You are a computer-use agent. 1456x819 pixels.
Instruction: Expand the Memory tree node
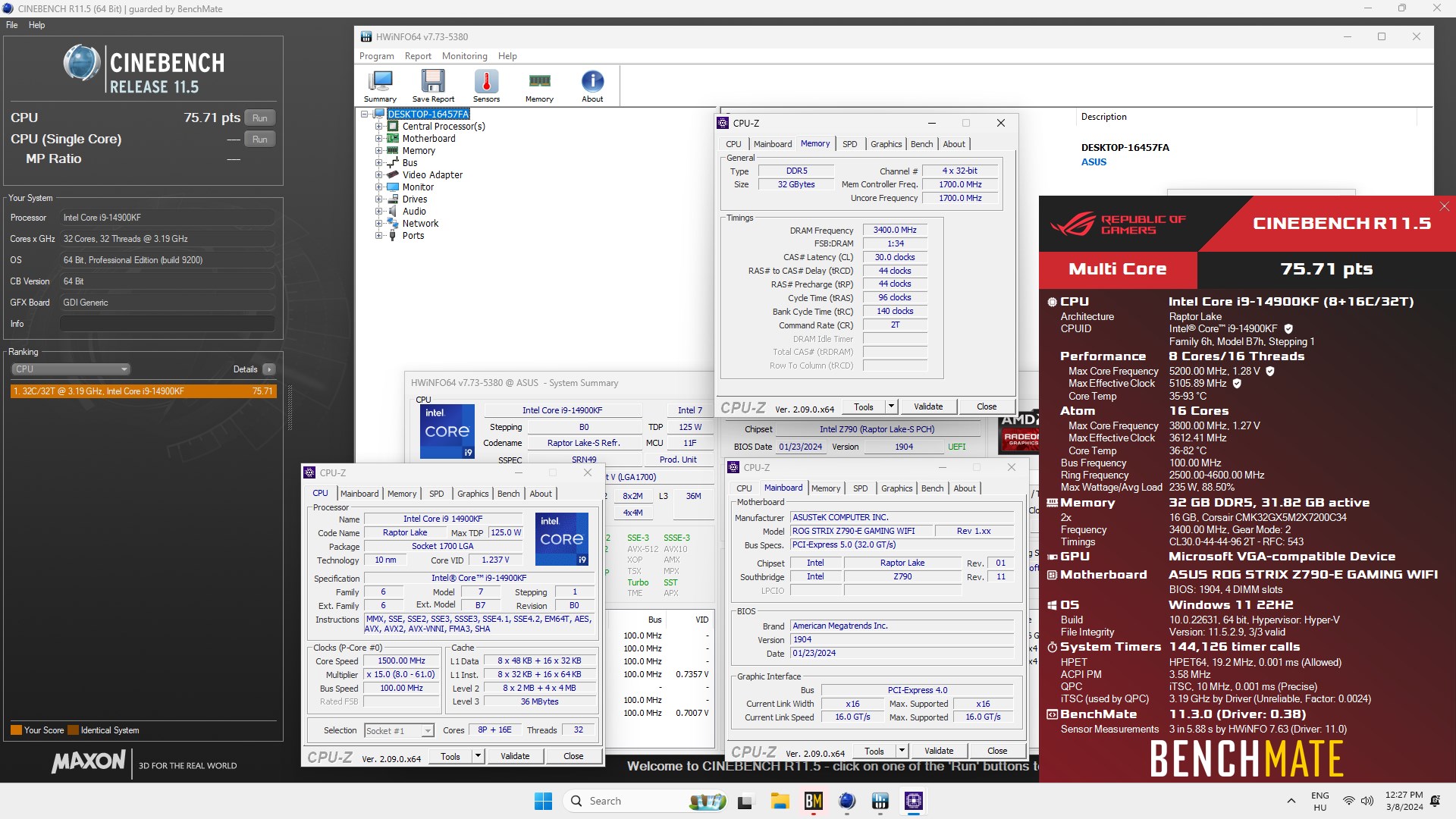(x=378, y=151)
